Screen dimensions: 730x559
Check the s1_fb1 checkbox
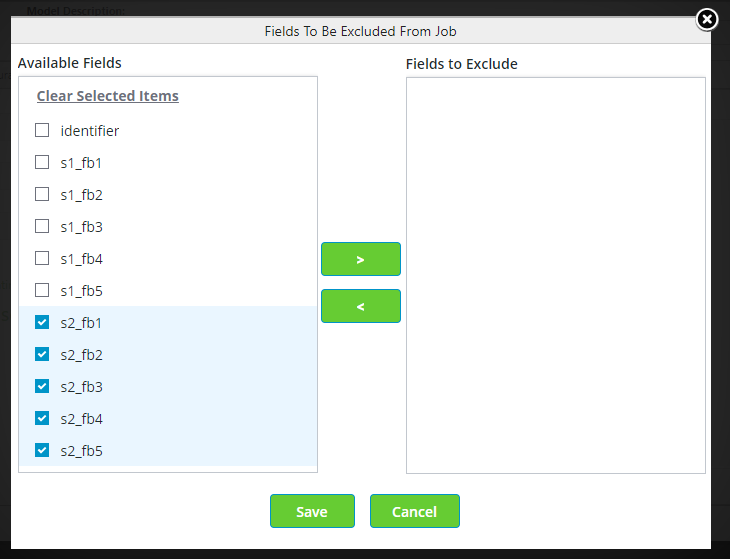click(x=42, y=162)
